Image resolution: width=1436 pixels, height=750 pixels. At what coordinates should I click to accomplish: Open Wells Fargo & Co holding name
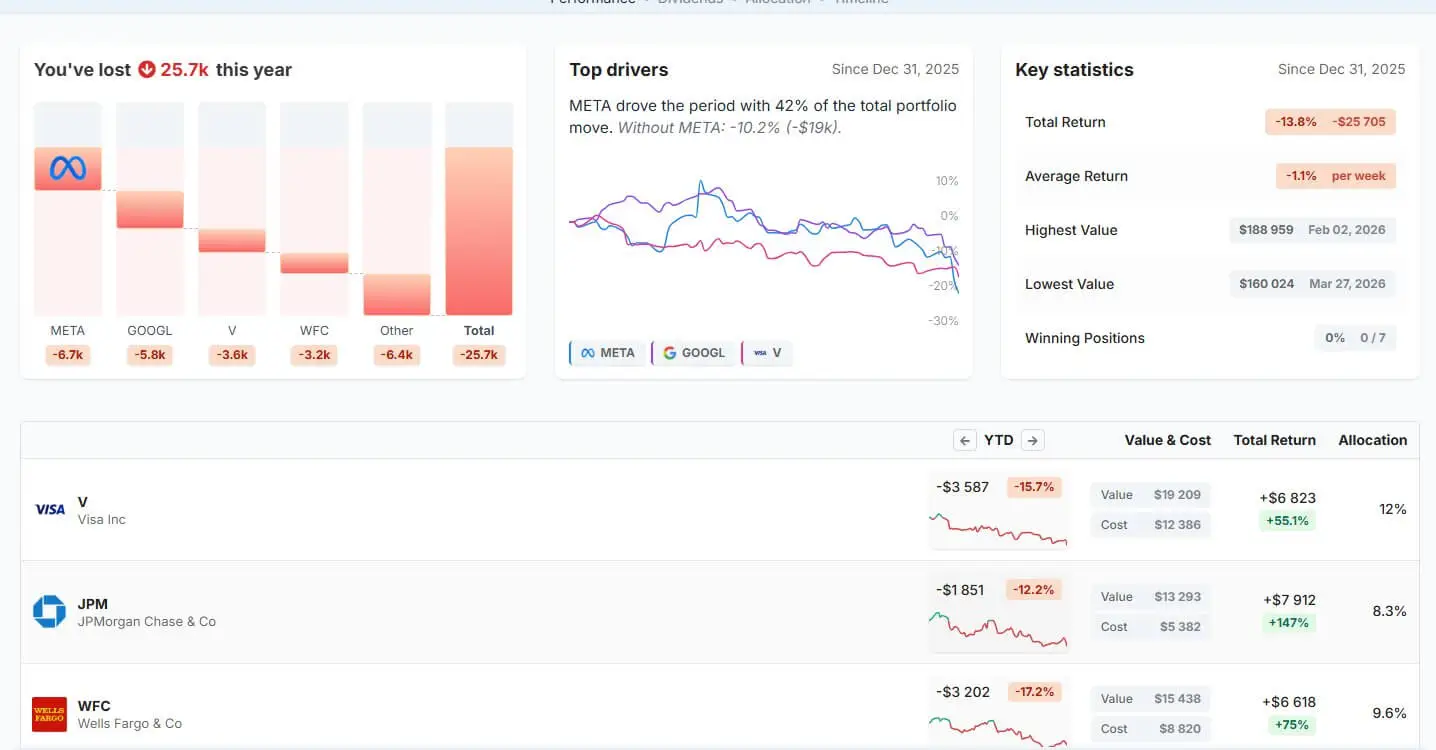tap(130, 724)
